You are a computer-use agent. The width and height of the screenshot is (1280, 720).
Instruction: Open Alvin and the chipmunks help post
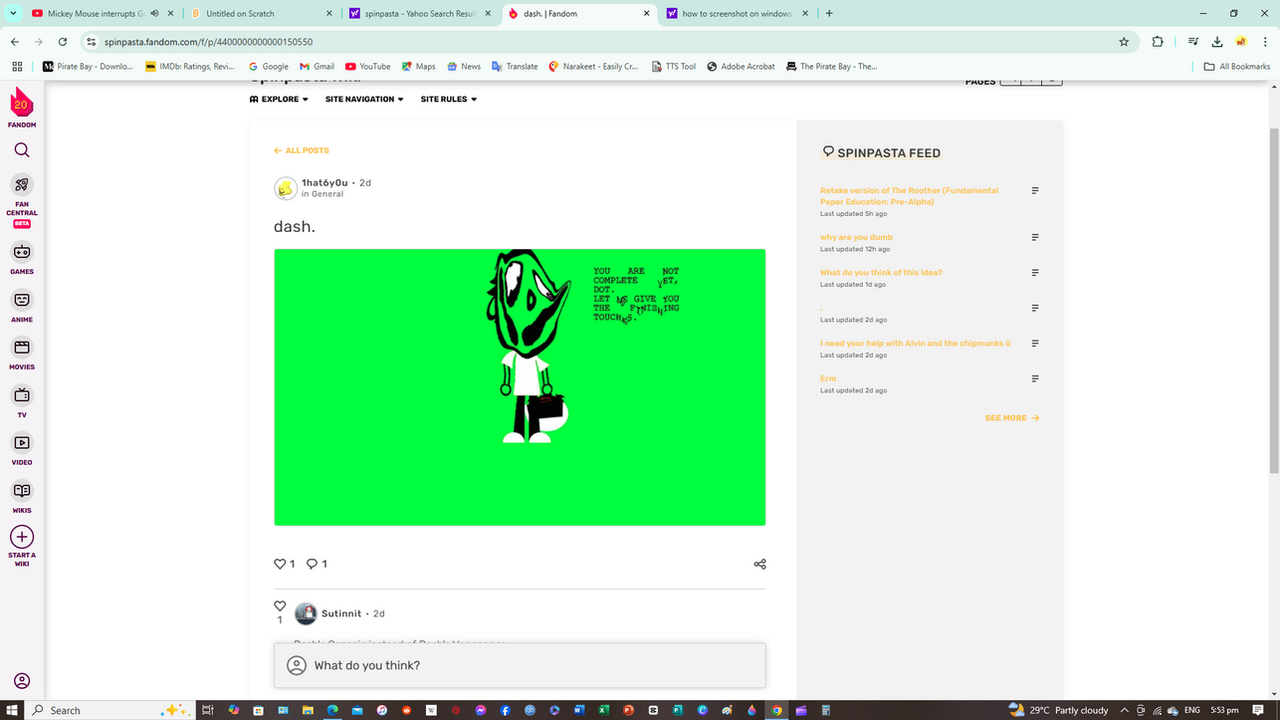915,343
